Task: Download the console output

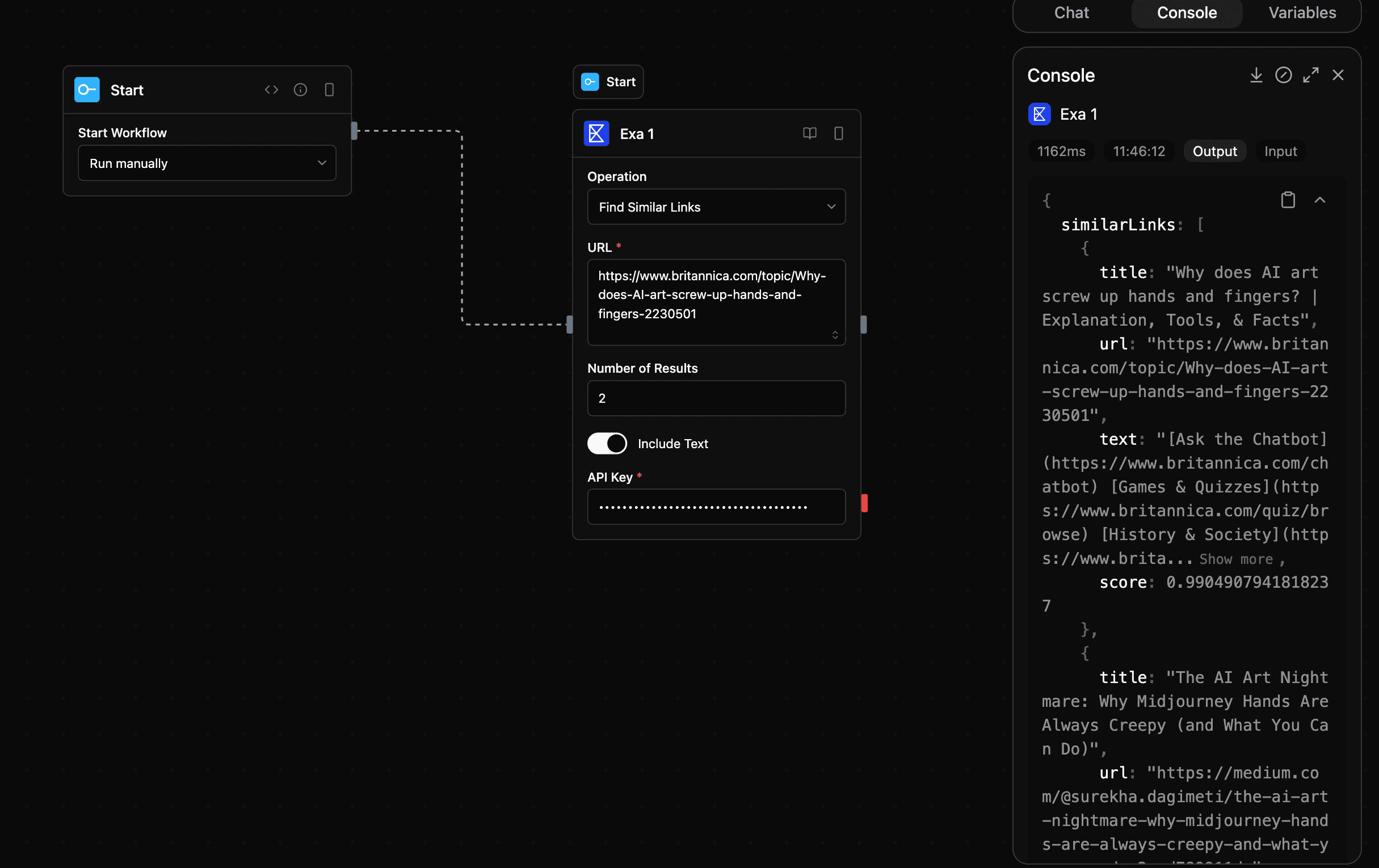Action: 1256,75
